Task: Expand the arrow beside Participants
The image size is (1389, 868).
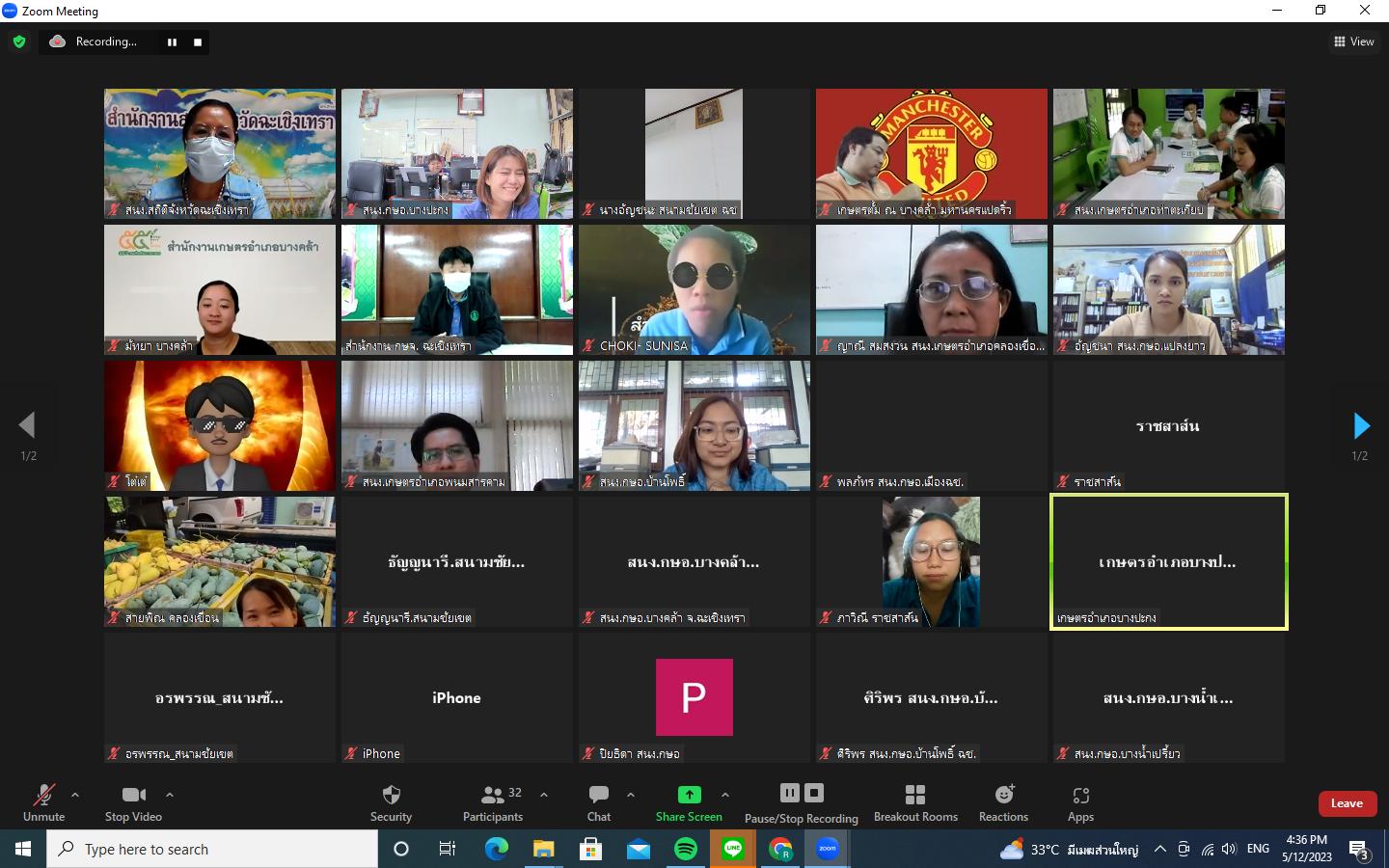Action: tap(544, 795)
